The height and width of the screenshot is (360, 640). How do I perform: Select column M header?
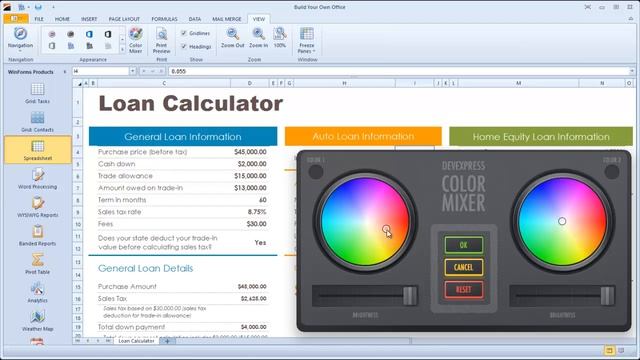[518, 83]
